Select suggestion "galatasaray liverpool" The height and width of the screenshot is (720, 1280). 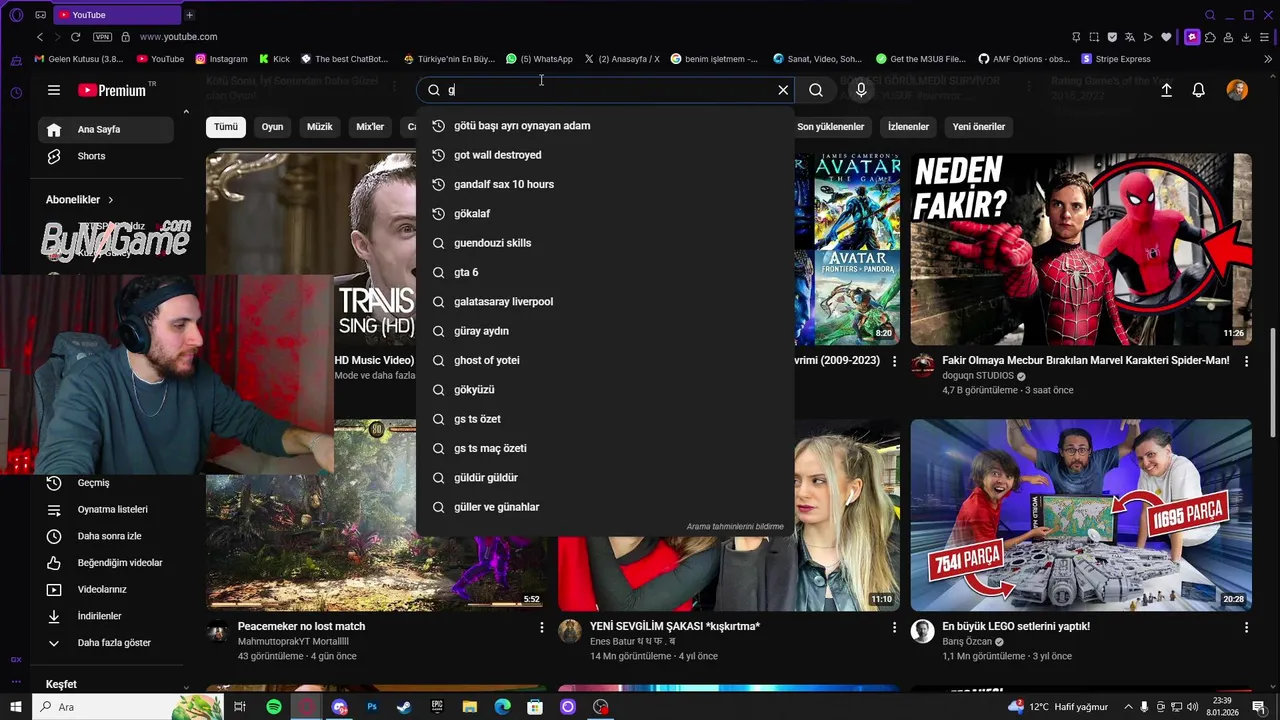605,302
